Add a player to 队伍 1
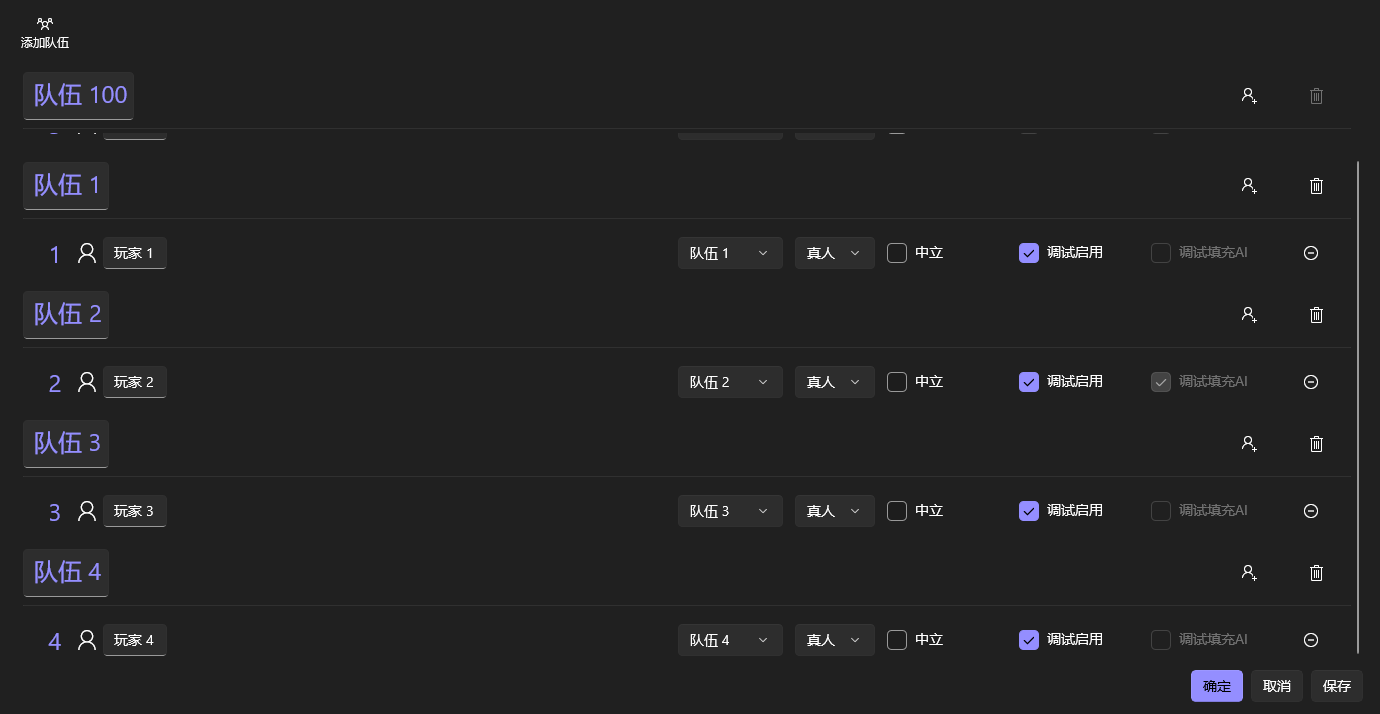1380x714 pixels. 1249,186
